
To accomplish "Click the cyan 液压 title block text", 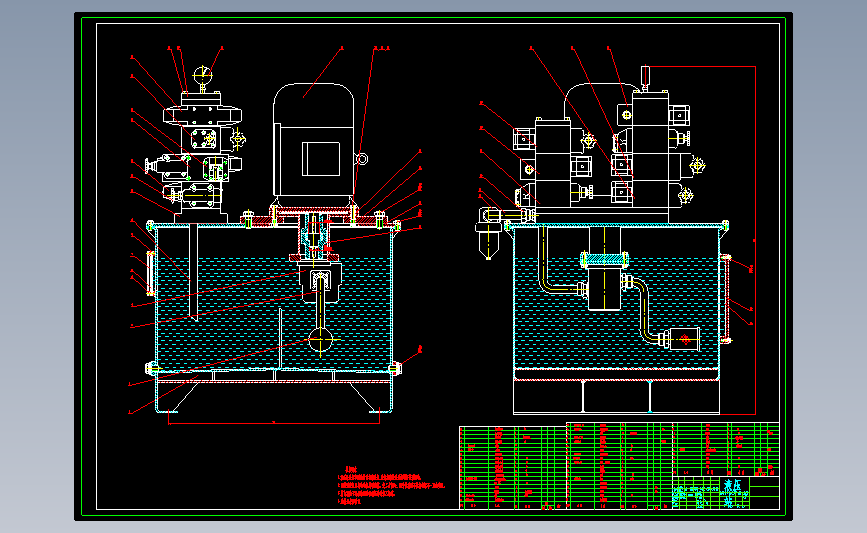I will [x=735, y=485].
